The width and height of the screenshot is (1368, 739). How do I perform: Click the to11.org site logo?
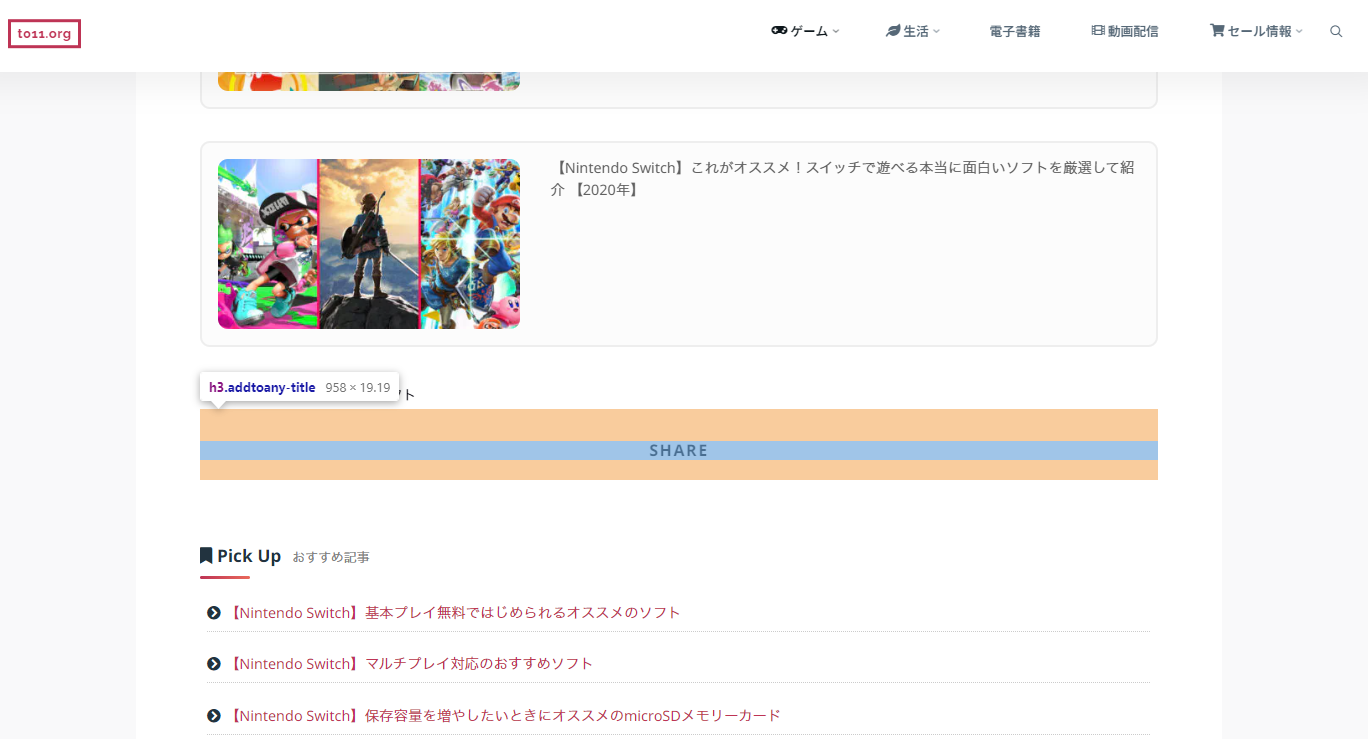point(44,33)
